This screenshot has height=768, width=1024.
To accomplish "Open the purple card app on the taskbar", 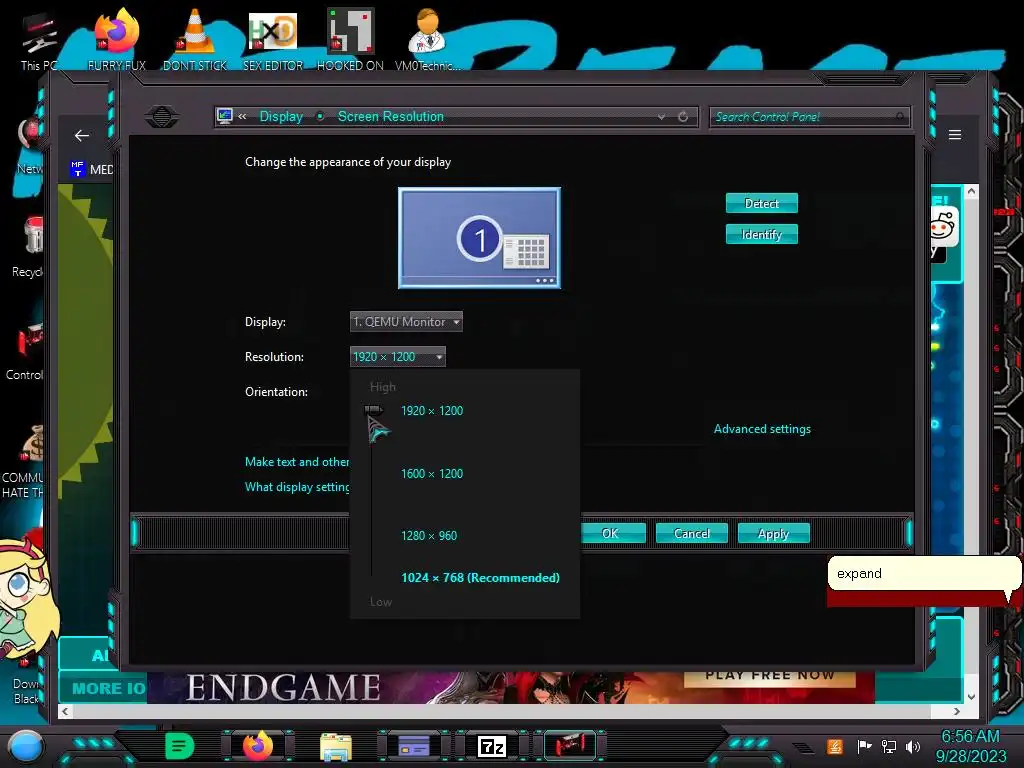I will coord(414,746).
